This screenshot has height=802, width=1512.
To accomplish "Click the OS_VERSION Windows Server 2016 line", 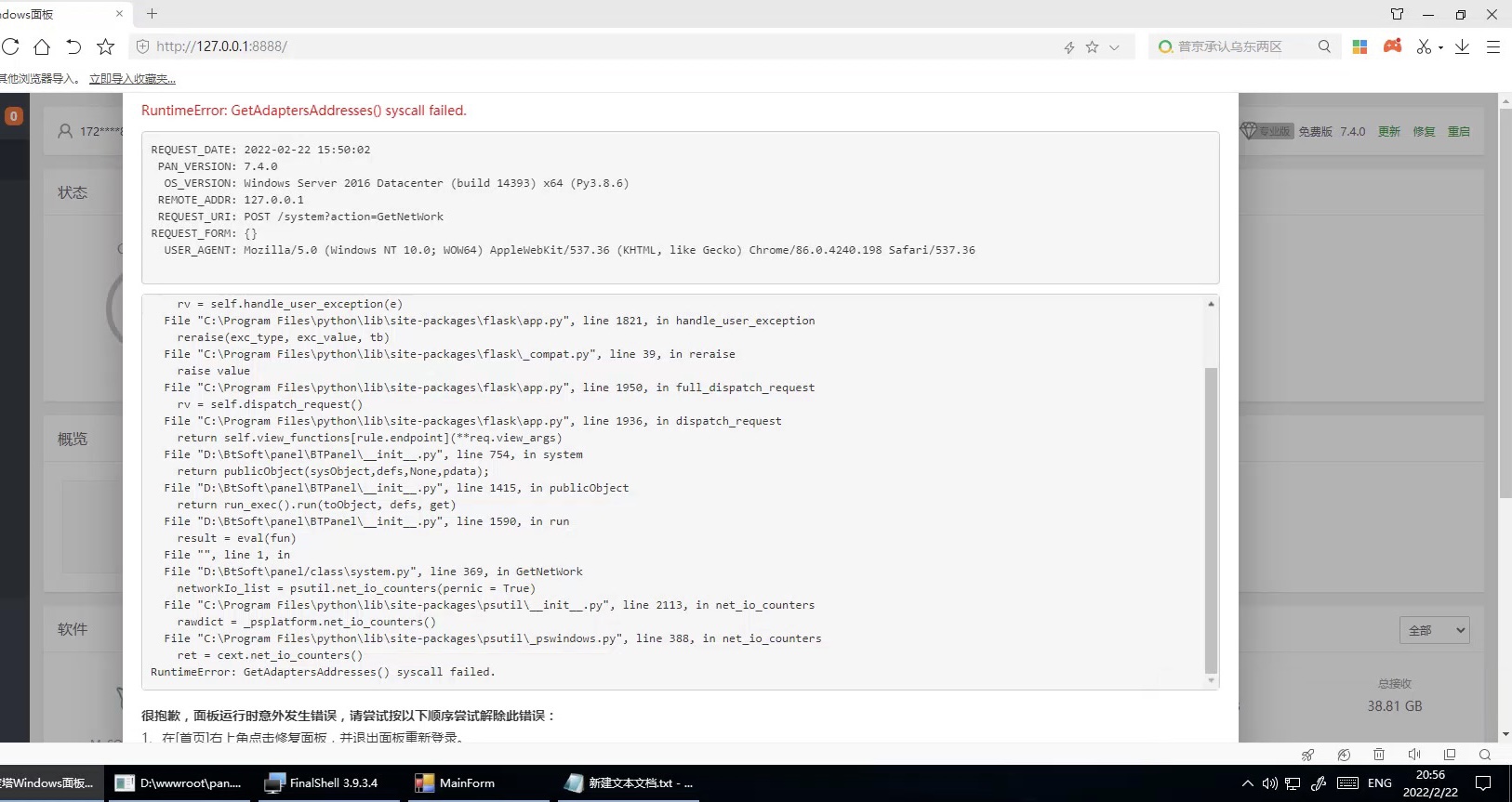I will [396, 183].
